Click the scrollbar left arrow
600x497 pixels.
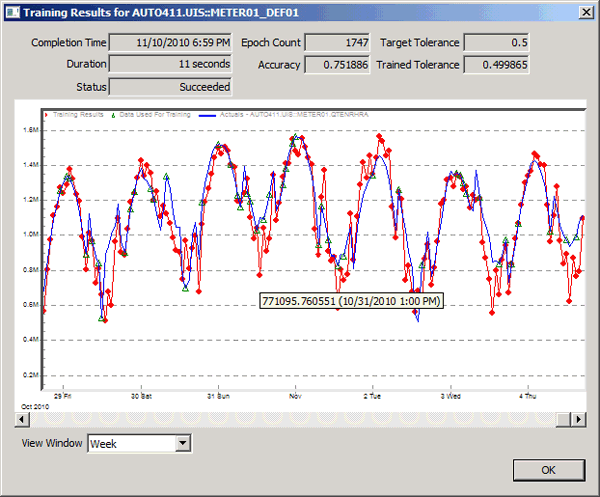22,419
